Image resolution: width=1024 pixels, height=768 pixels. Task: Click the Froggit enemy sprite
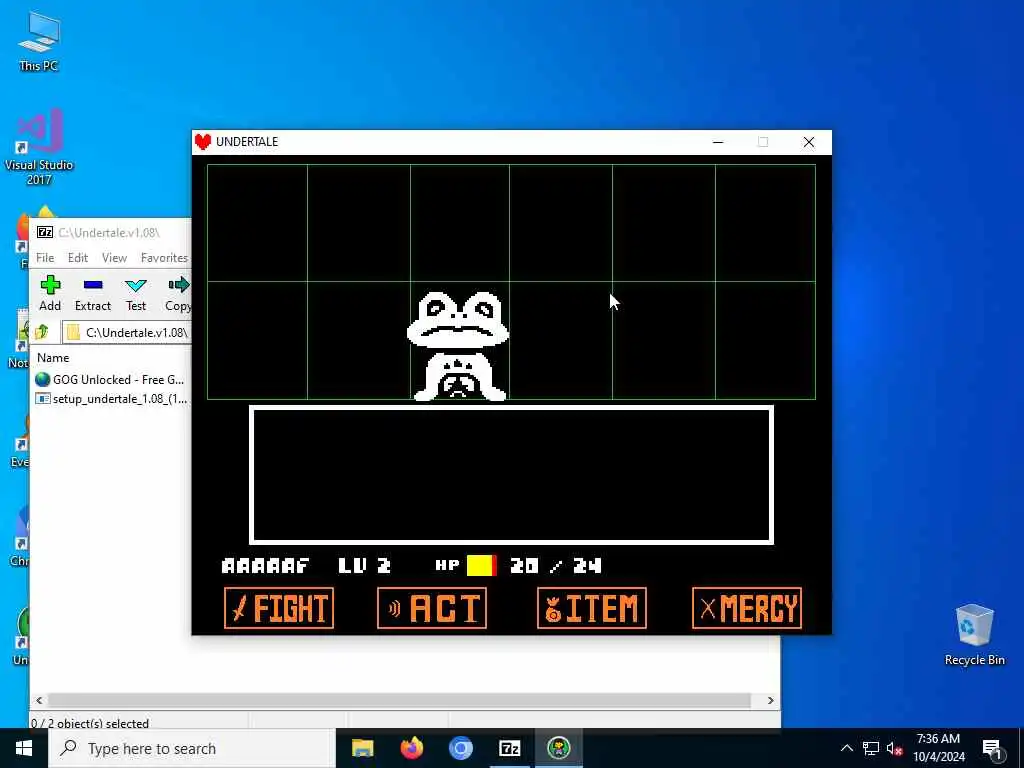[x=458, y=345]
